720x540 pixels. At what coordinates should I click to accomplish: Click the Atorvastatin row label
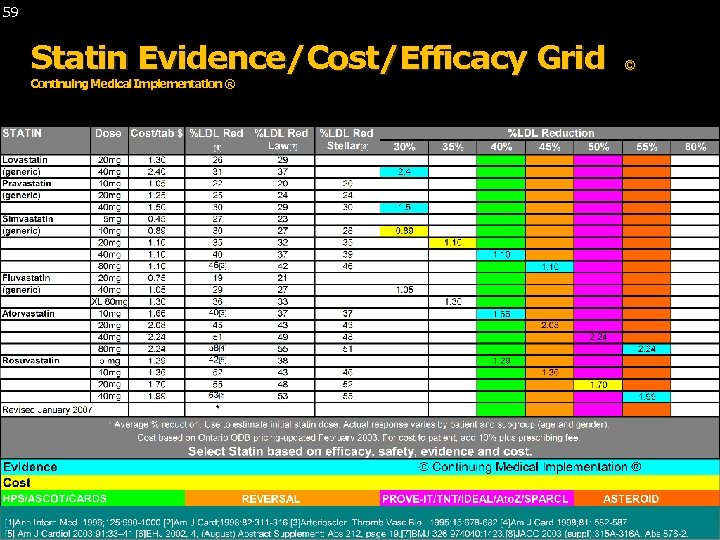(28, 314)
